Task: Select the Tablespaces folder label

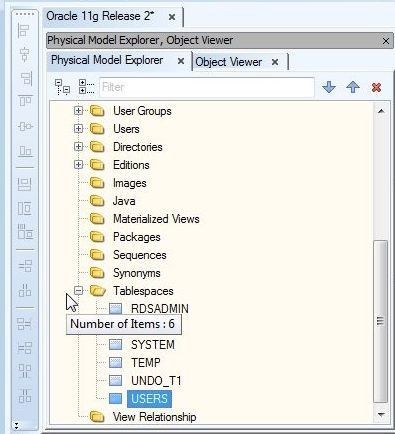Action: pyautogui.click(x=143, y=291)
